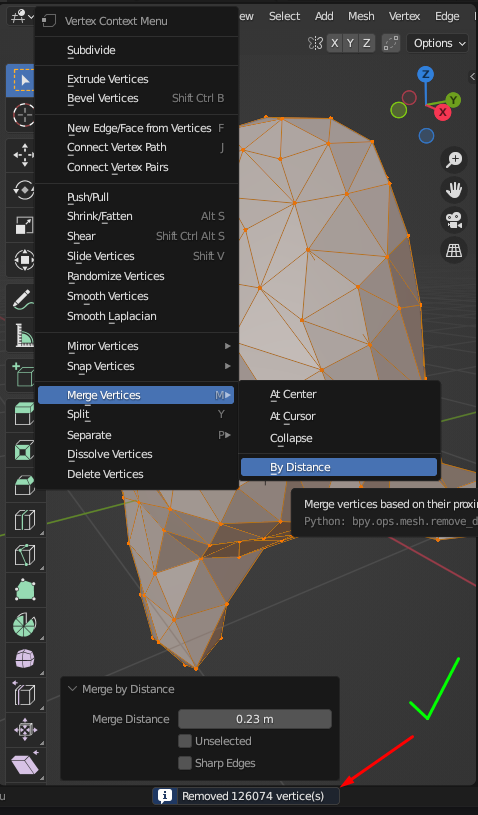The height and width of the screenshot is (815, 478).
Task: Toggle X axis mirror
Action: click(335, 43)
